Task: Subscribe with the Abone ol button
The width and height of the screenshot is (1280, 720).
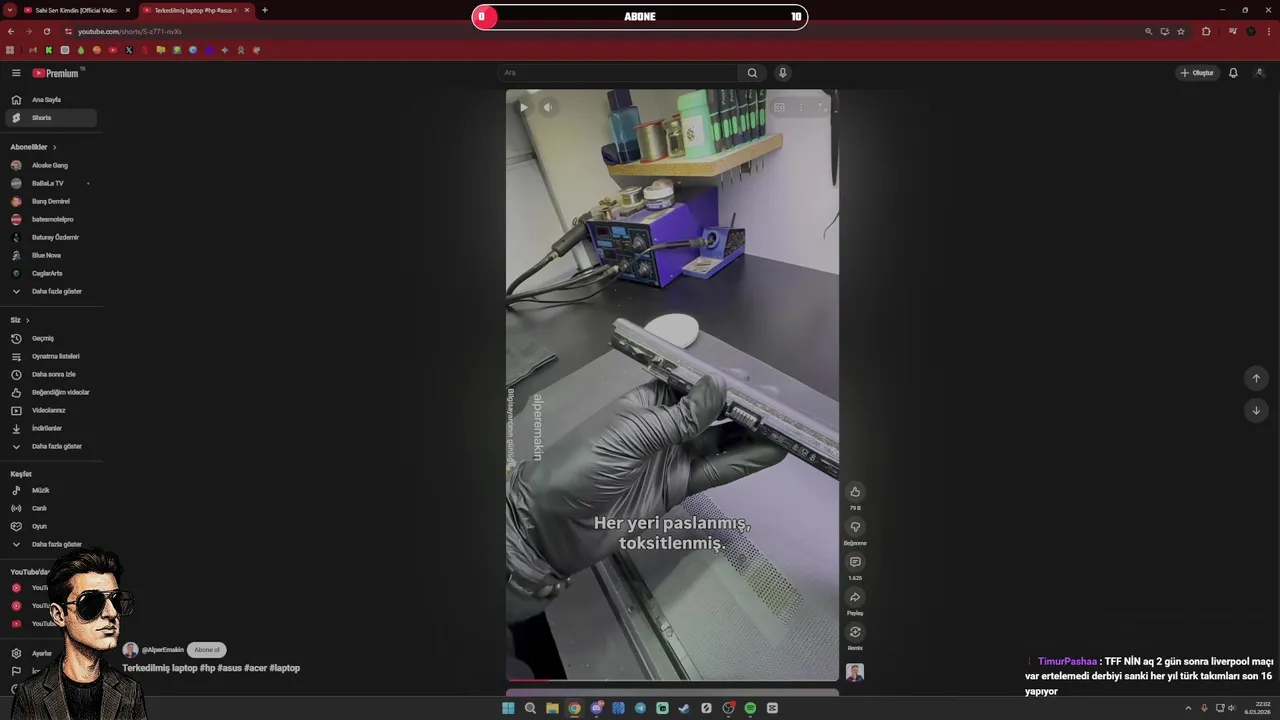Action: click(x=207, y=650)
